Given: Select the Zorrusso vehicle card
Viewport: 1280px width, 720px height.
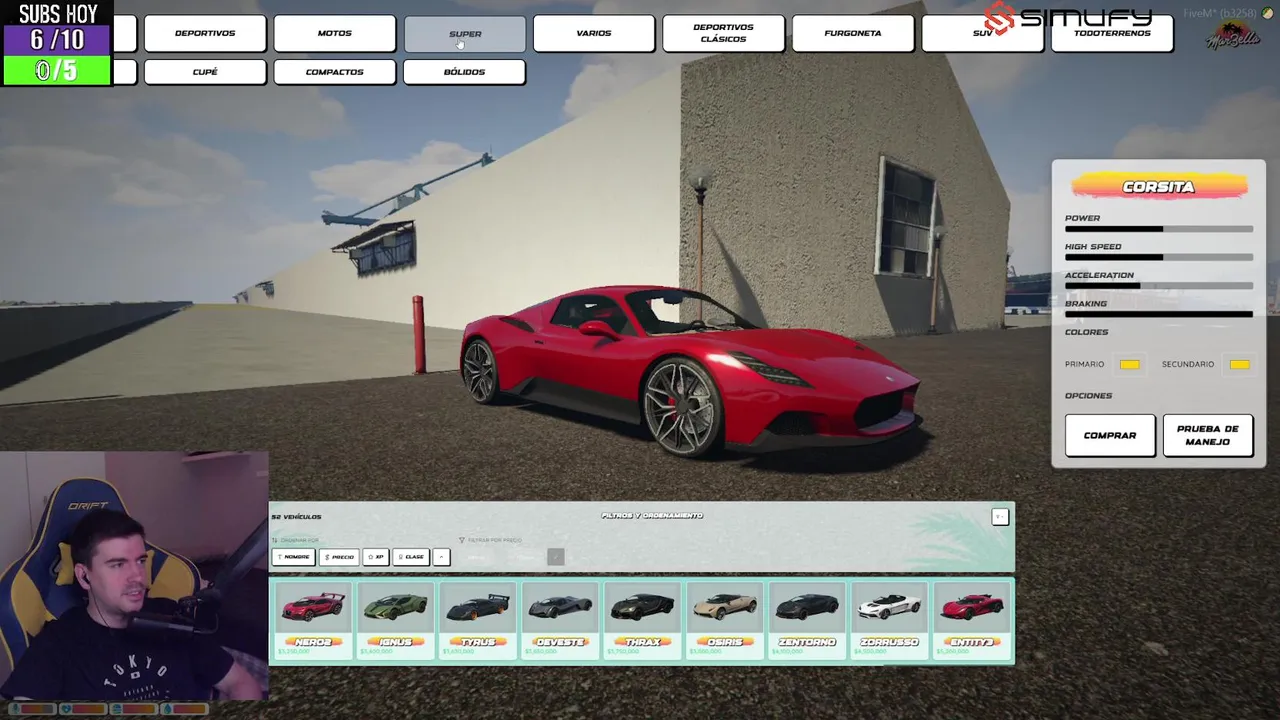Looking at the screenshot, I should tap(890, 620).
